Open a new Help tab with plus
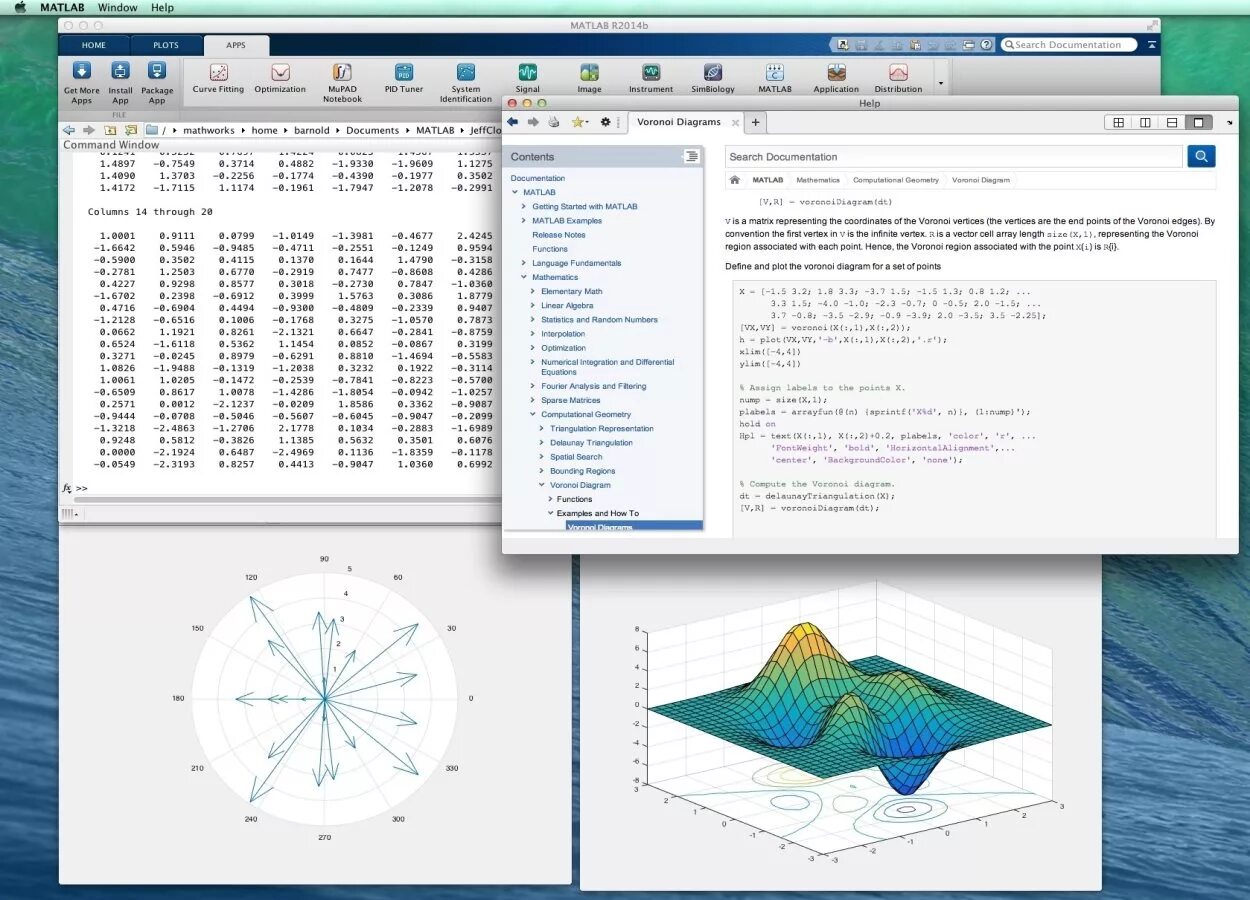The width and height of the screenshot is (1250, 900). (755, 122)
